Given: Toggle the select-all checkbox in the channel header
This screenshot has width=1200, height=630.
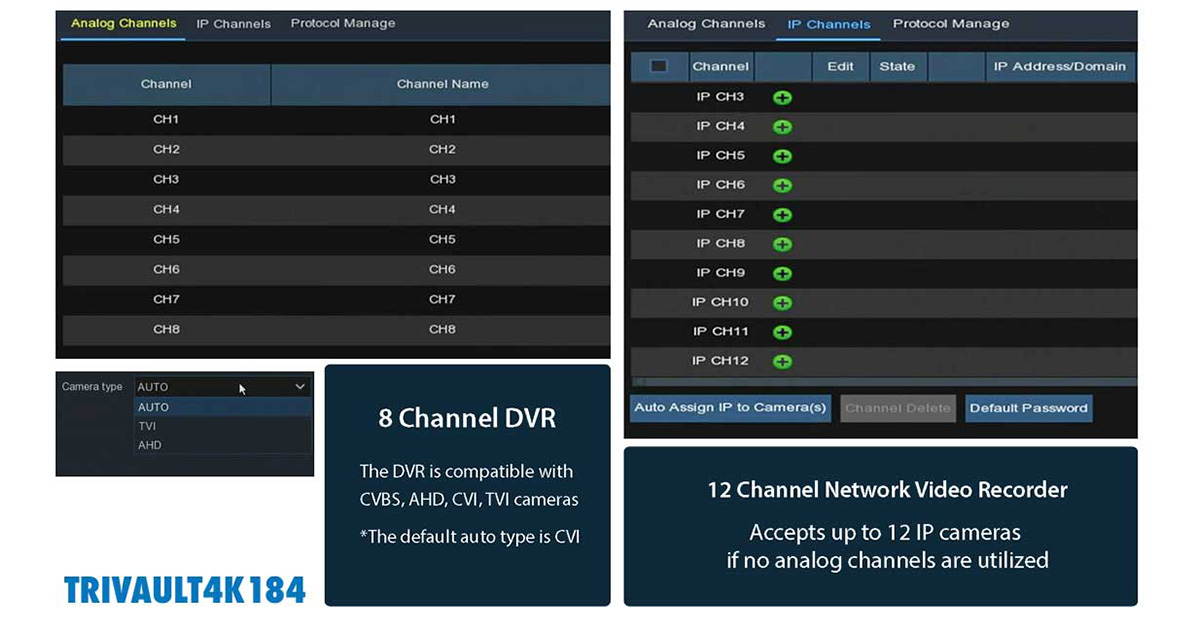Looking at the screenshot, I should [x=658, y=66].
